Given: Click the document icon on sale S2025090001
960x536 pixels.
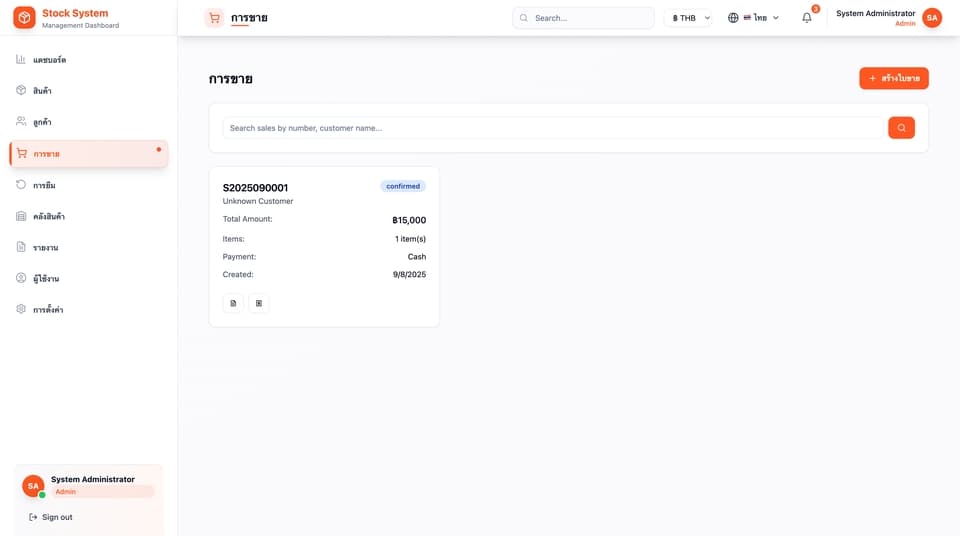Looking at the screenshot, I should 233,303.
